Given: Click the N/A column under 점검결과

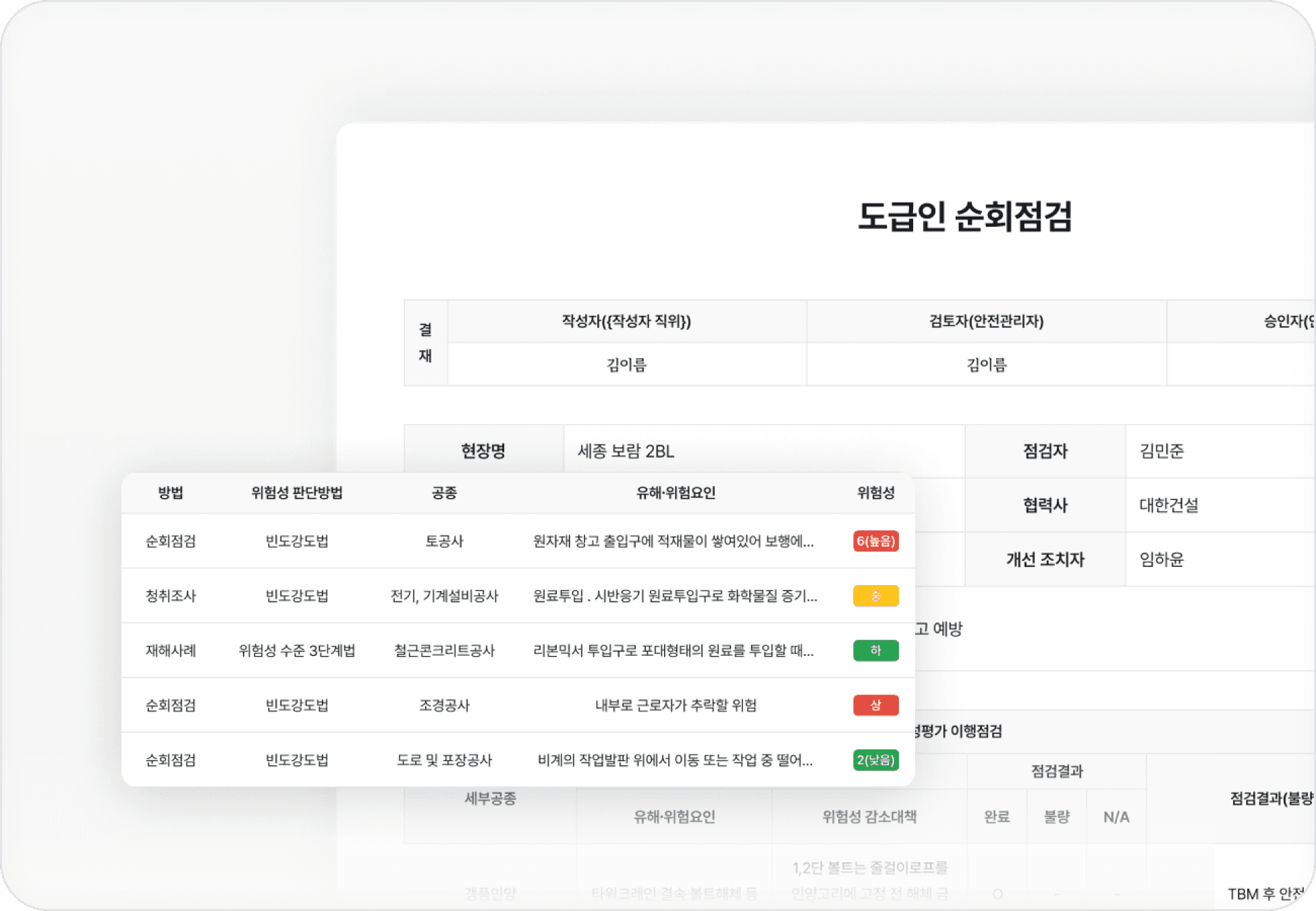Looking at the screenshot, I should tap(1116, 817).
